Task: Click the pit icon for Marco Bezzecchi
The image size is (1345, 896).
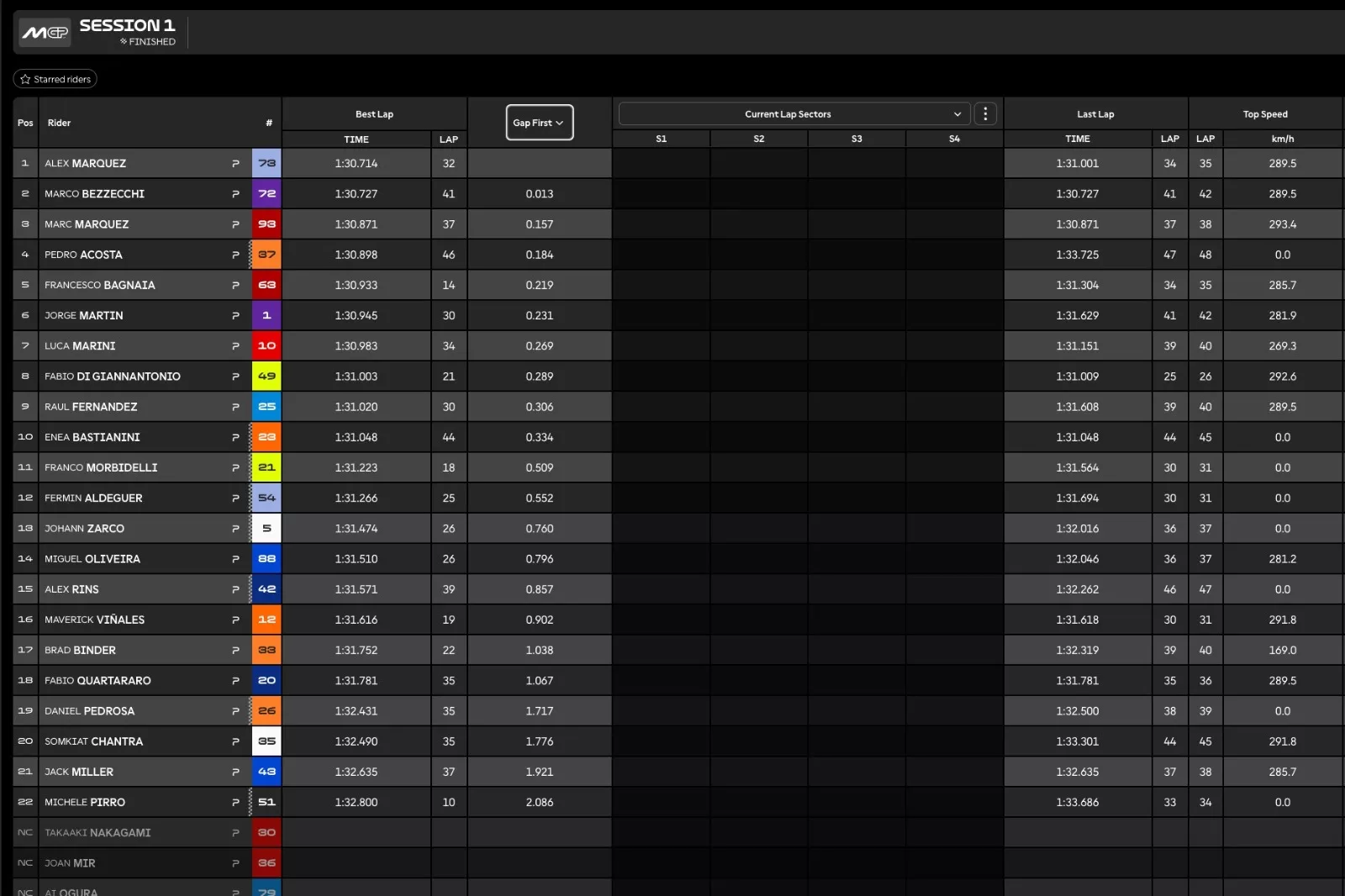Action: point(235,194)
